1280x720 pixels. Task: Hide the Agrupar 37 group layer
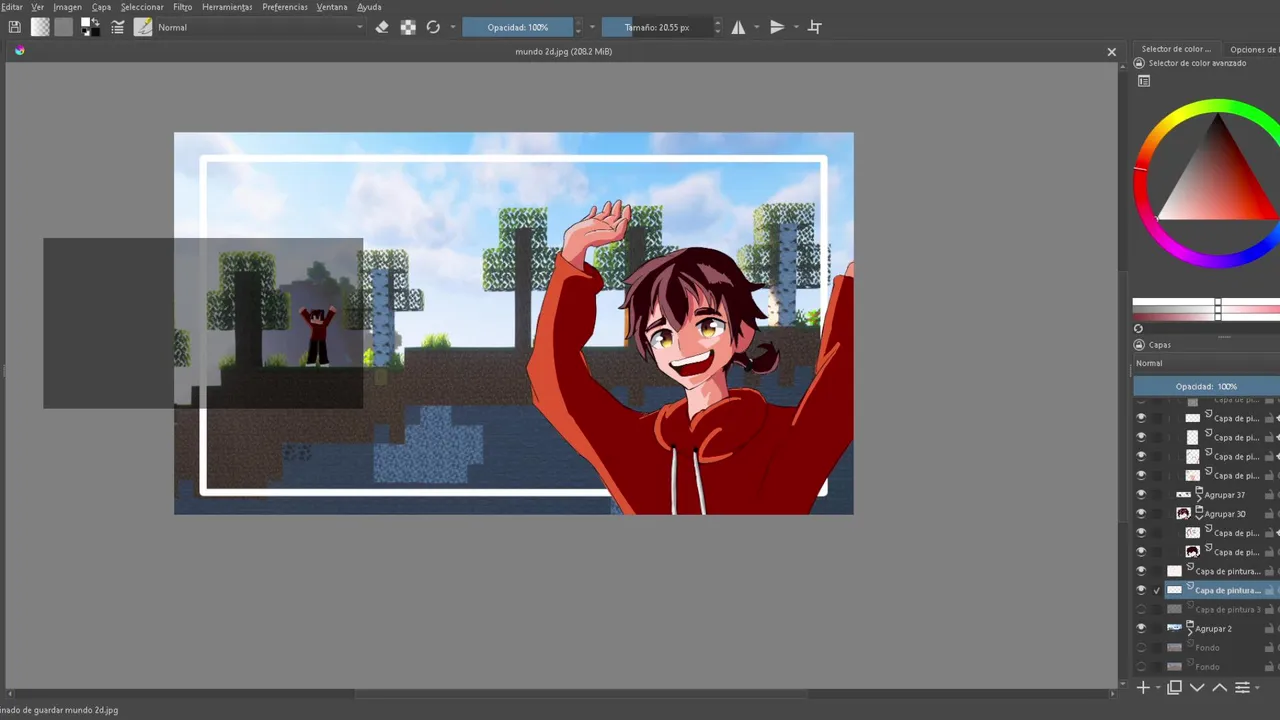(x=1141, y=495)
